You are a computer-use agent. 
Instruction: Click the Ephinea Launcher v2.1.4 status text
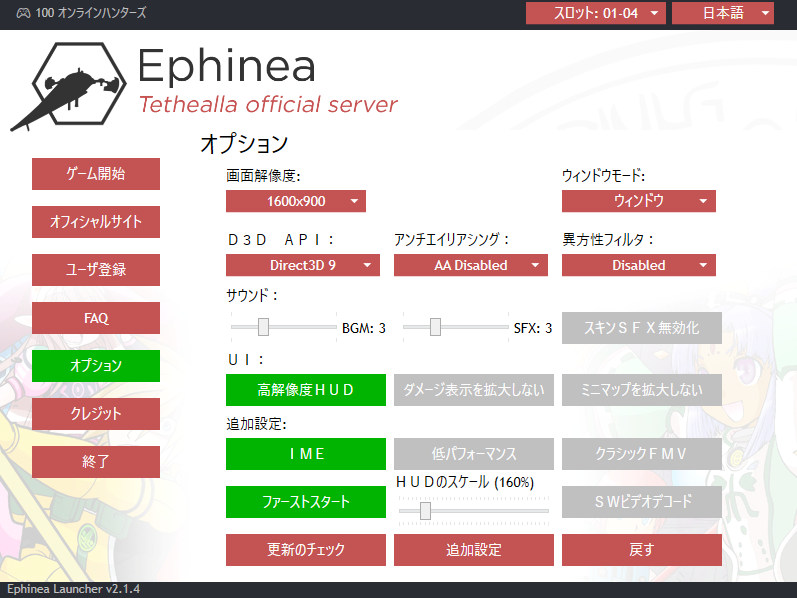[73, 589]
